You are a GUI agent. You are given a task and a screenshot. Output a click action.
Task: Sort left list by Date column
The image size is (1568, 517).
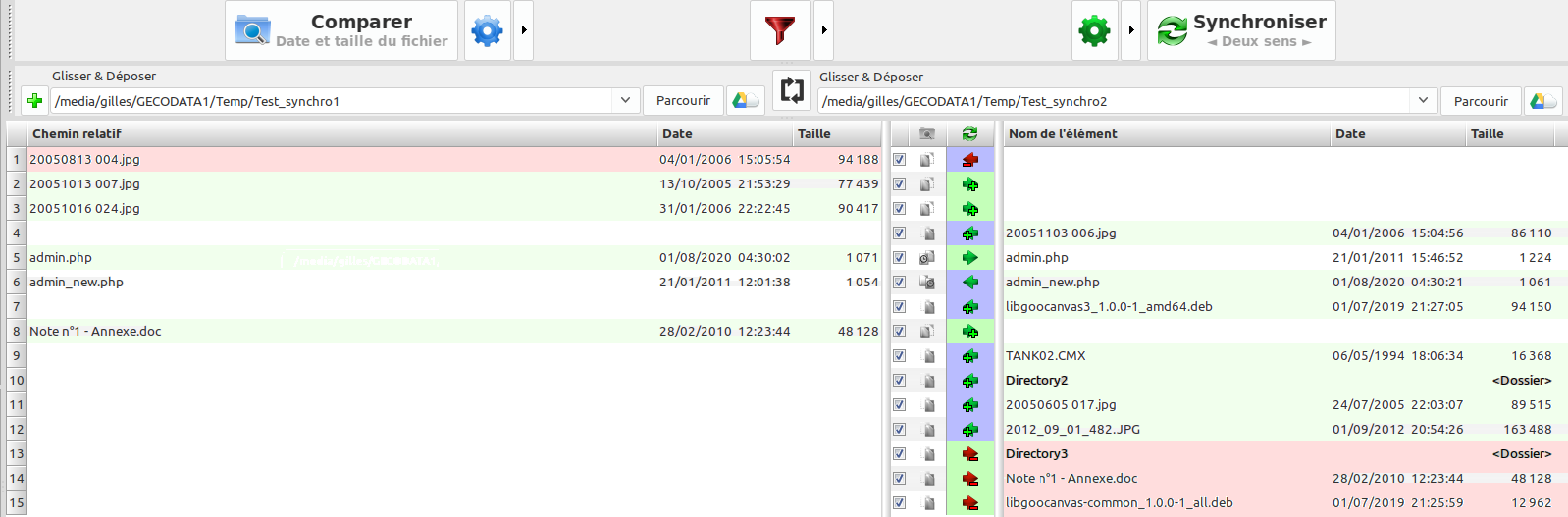pyautogui.click(x=725, y=133)
